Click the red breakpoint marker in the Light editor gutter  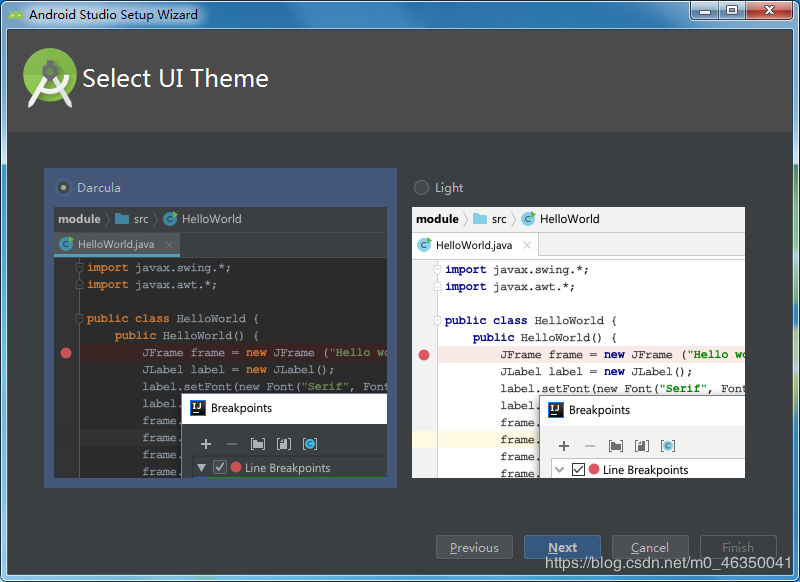point(424,354)
